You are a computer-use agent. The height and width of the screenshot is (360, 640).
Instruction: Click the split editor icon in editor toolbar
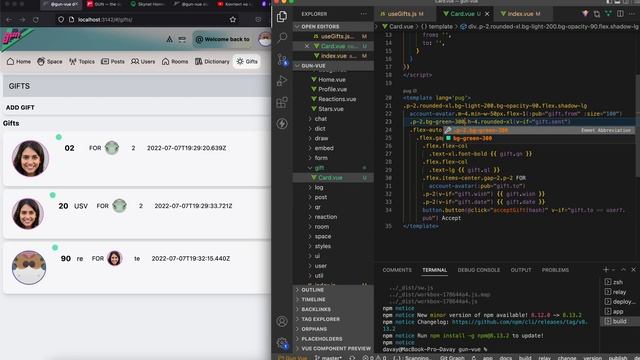(620, 14)
